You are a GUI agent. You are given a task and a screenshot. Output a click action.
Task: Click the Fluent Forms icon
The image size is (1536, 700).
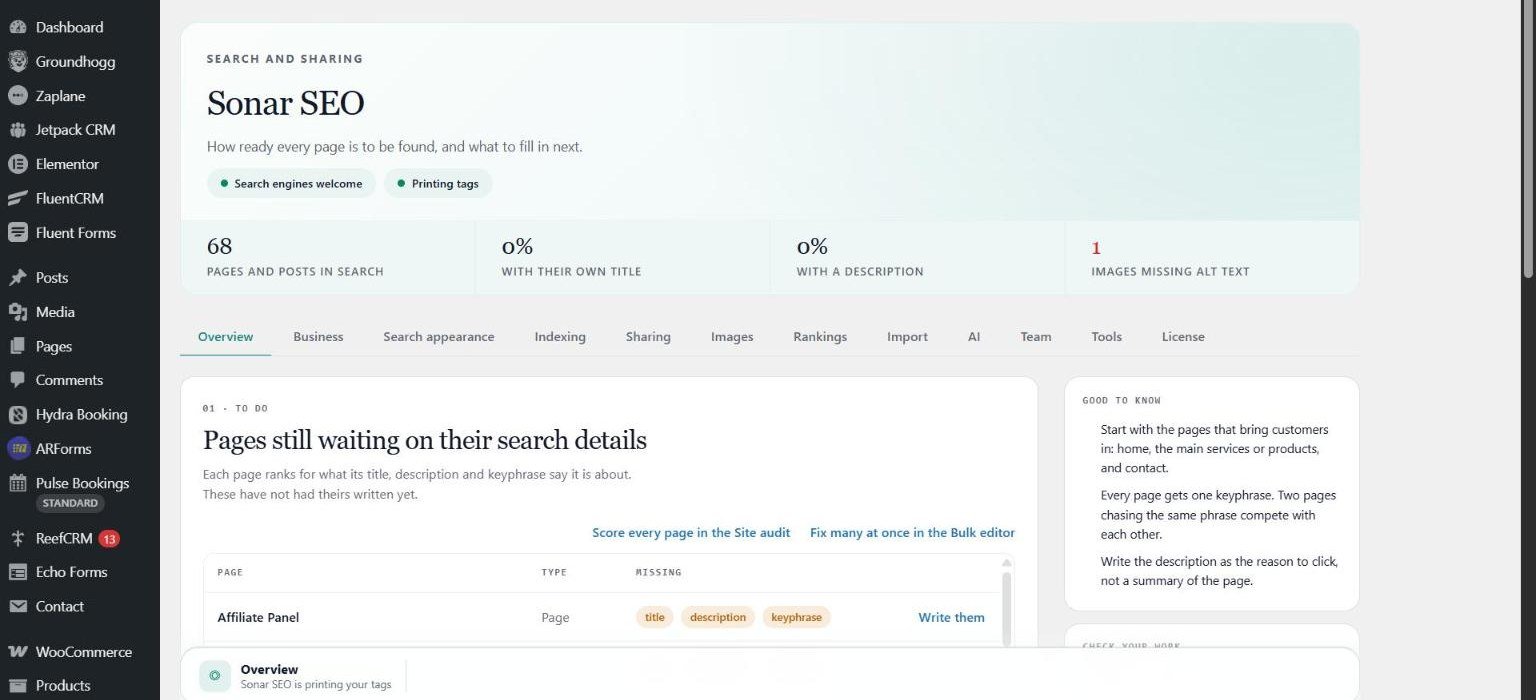17,232
